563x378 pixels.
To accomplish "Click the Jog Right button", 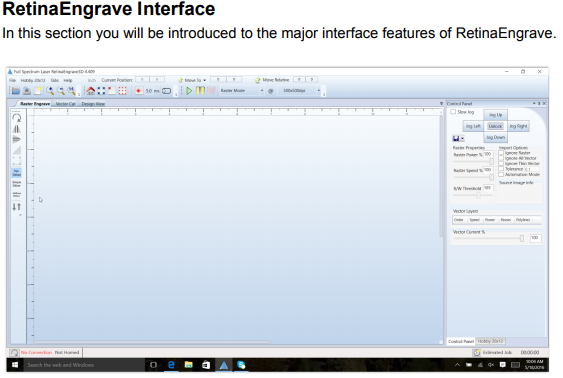I will [518, 126].
